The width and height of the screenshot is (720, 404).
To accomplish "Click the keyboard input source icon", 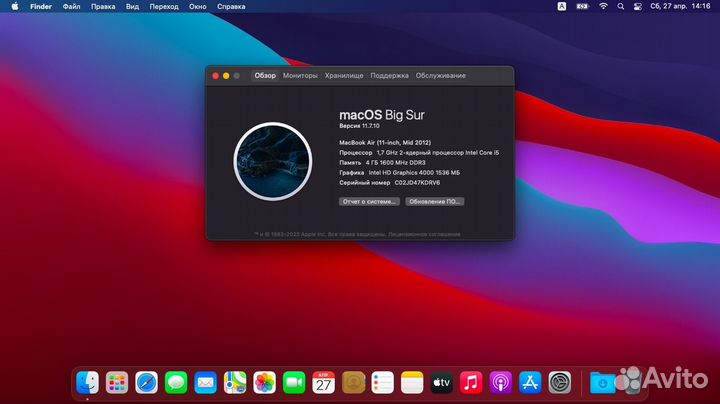I will (x=562, y=6).
